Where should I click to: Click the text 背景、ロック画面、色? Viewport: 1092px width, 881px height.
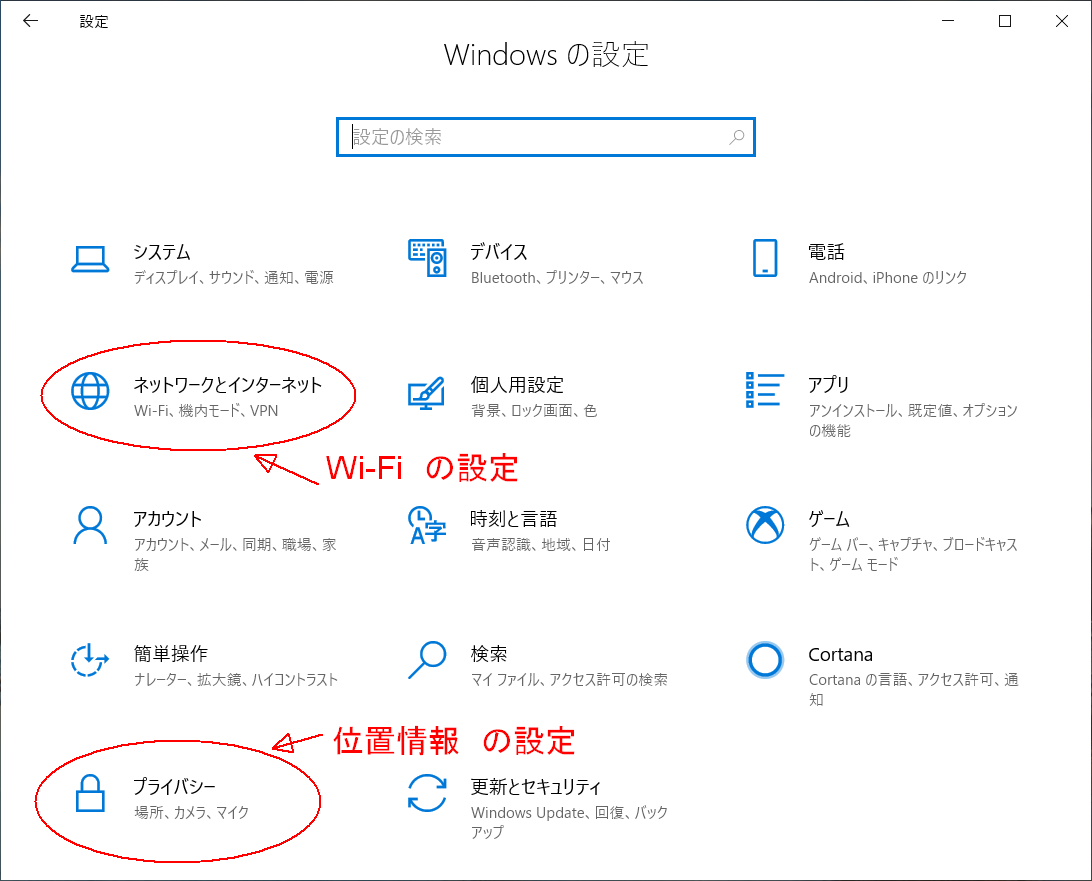534,411
